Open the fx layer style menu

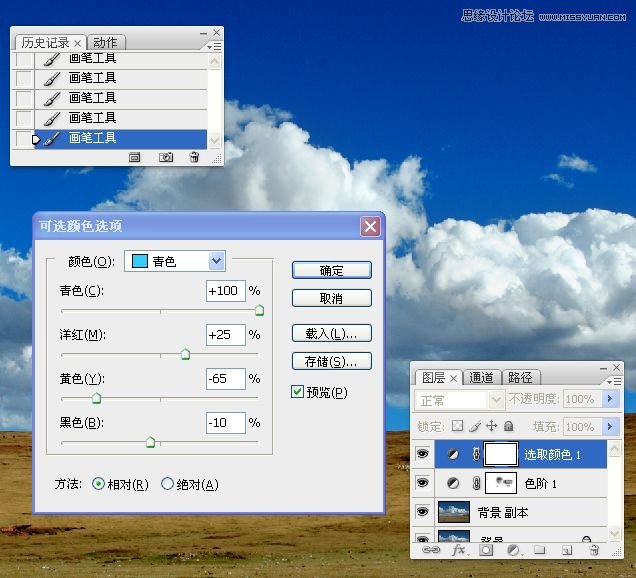459,550
